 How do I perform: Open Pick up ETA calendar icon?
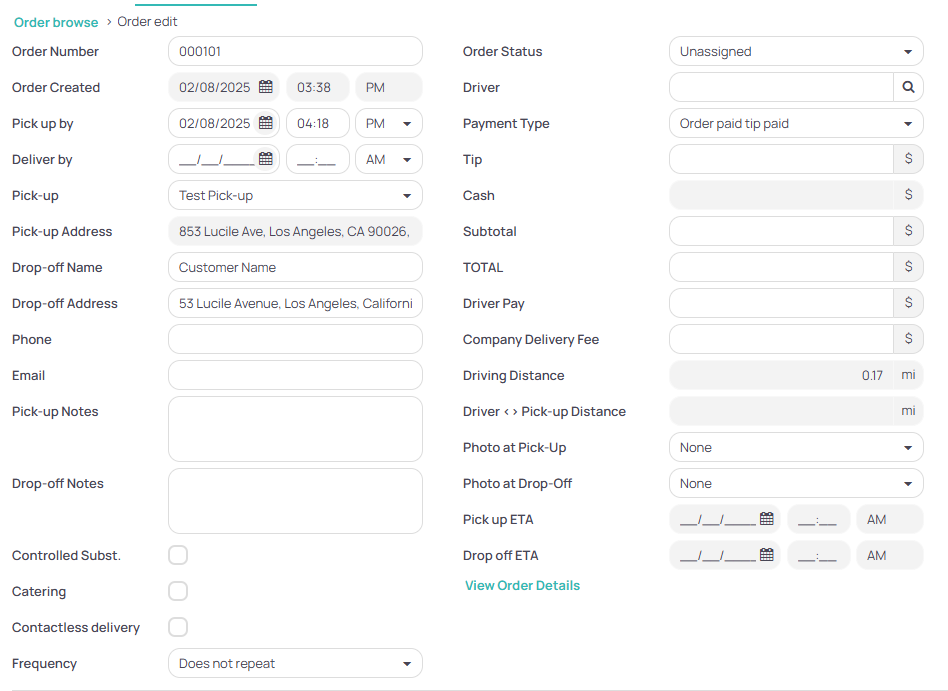[x=767, y=519]
